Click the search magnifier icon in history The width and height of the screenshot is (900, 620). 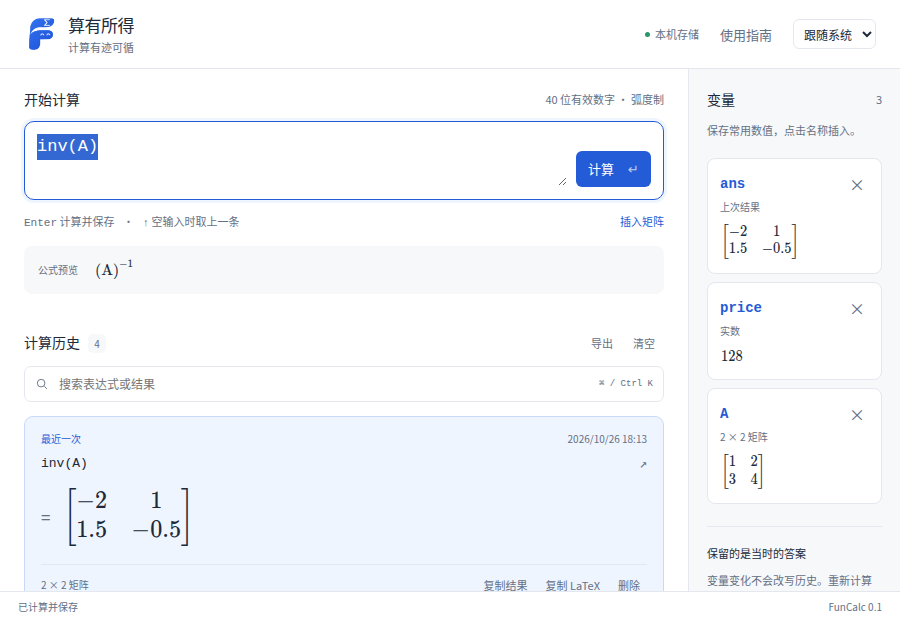click(42, 383)
